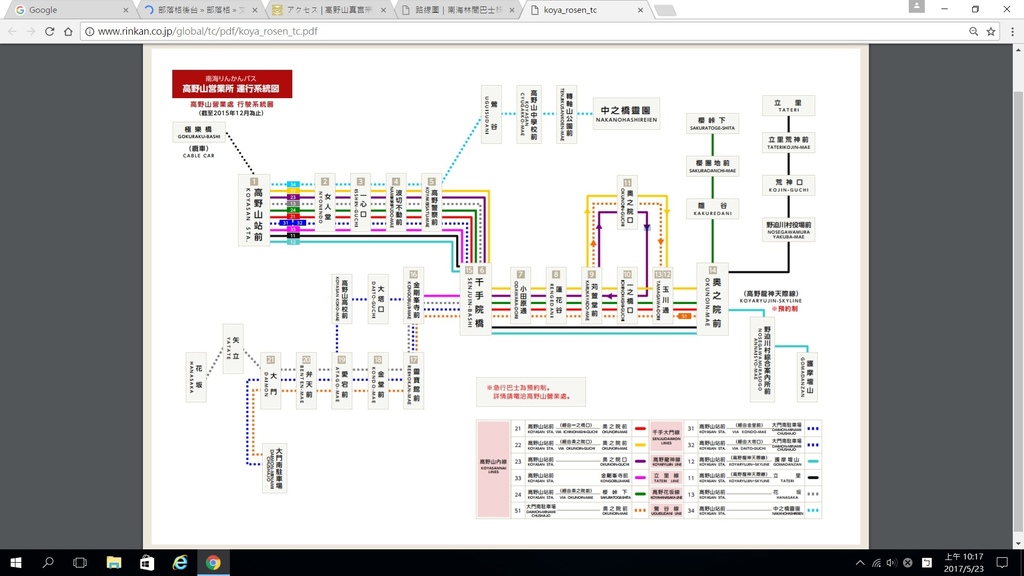
Task: Open the Chrome three-dot menu
Action: click(1013, 31)
